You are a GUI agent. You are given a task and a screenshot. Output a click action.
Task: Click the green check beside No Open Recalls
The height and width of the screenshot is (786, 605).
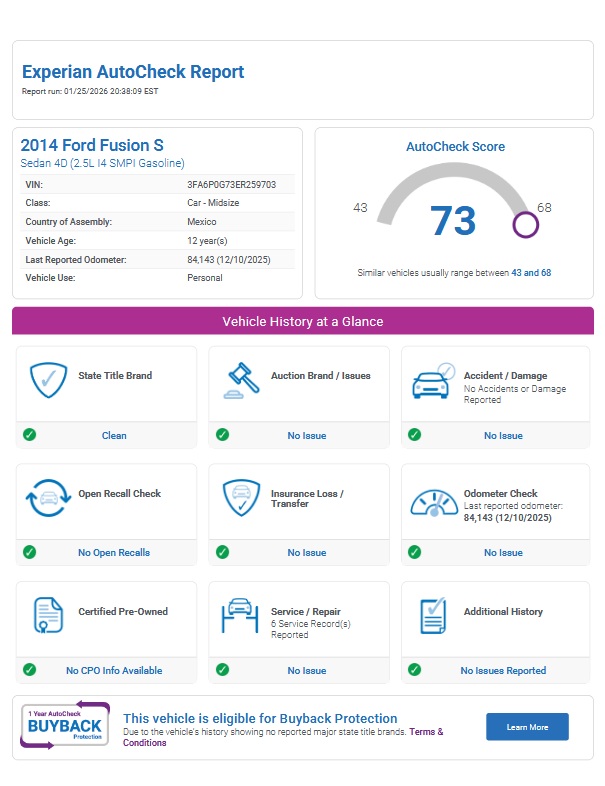[30, 552]
